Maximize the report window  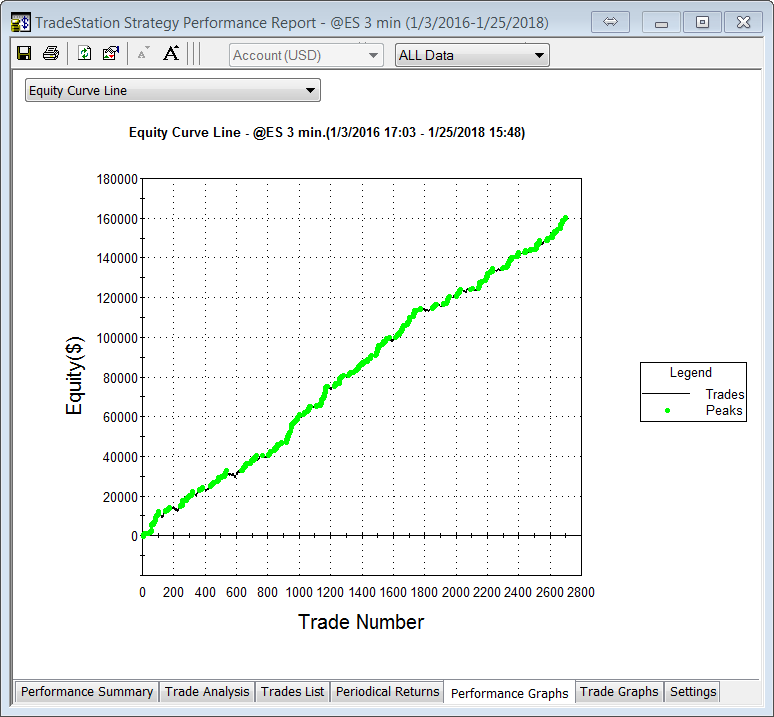703,22
